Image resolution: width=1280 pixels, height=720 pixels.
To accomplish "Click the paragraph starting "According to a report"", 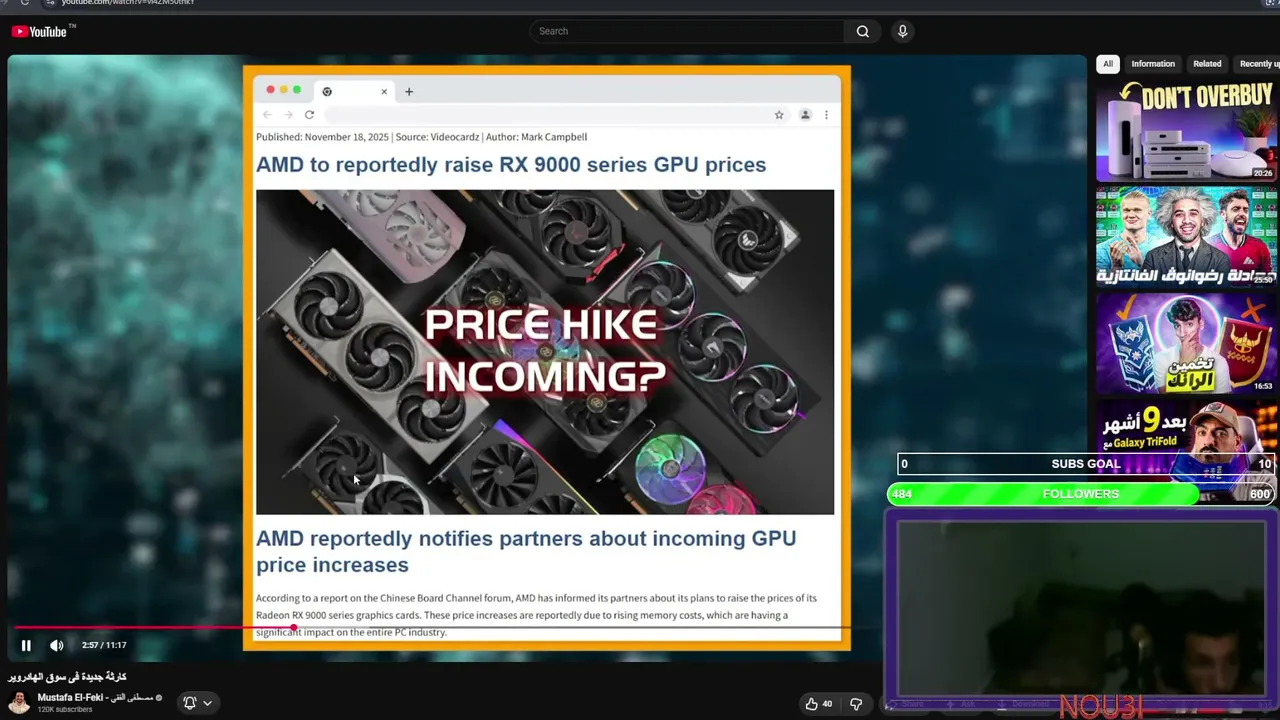I will click(536, 615).
